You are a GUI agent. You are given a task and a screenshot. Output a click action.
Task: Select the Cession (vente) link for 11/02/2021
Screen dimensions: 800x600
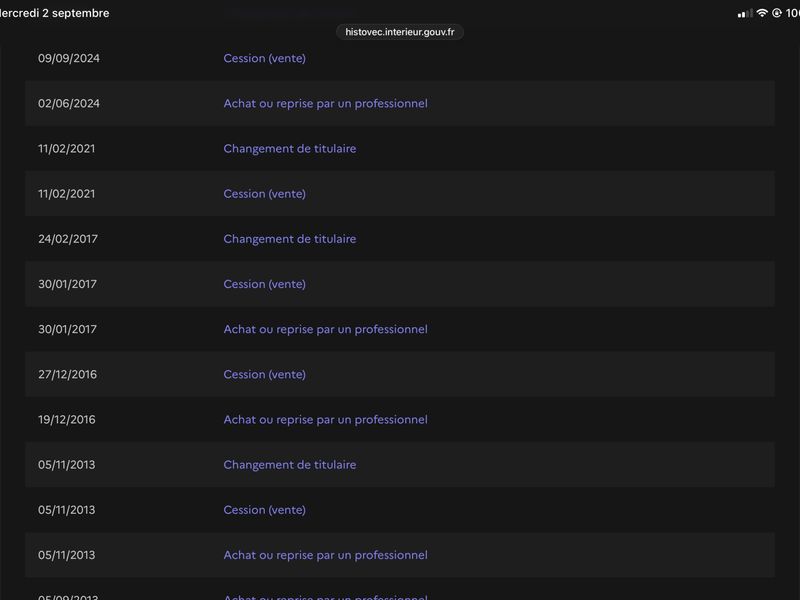[x=264, y=194]
